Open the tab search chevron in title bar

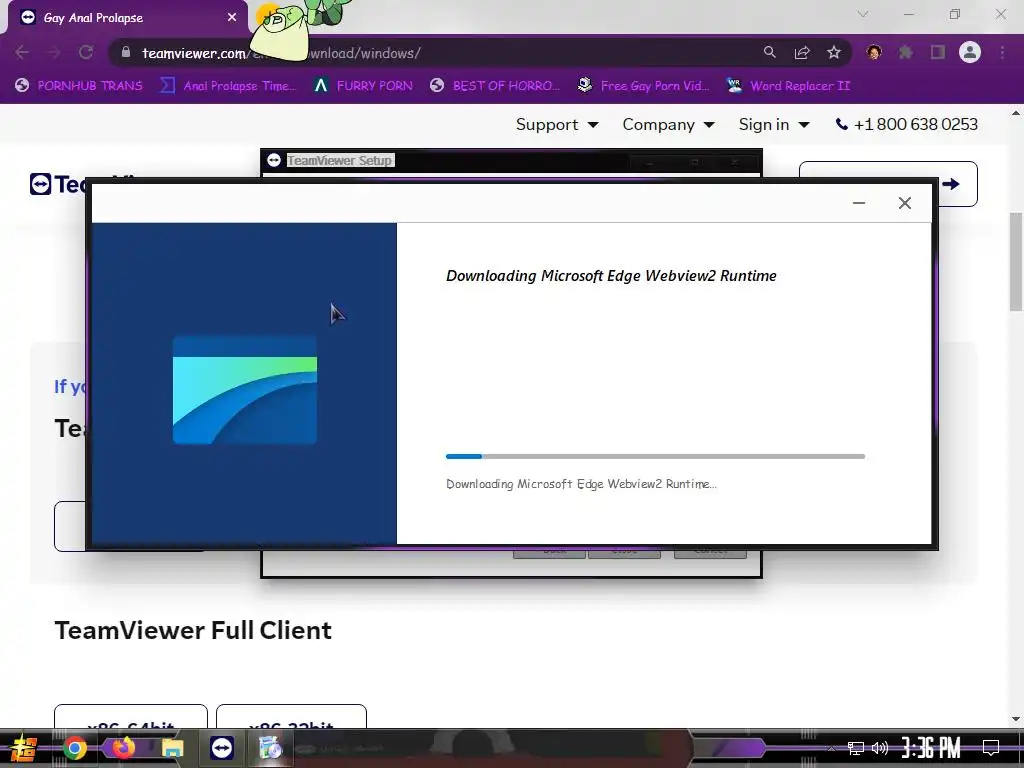[x=863, y=14]
